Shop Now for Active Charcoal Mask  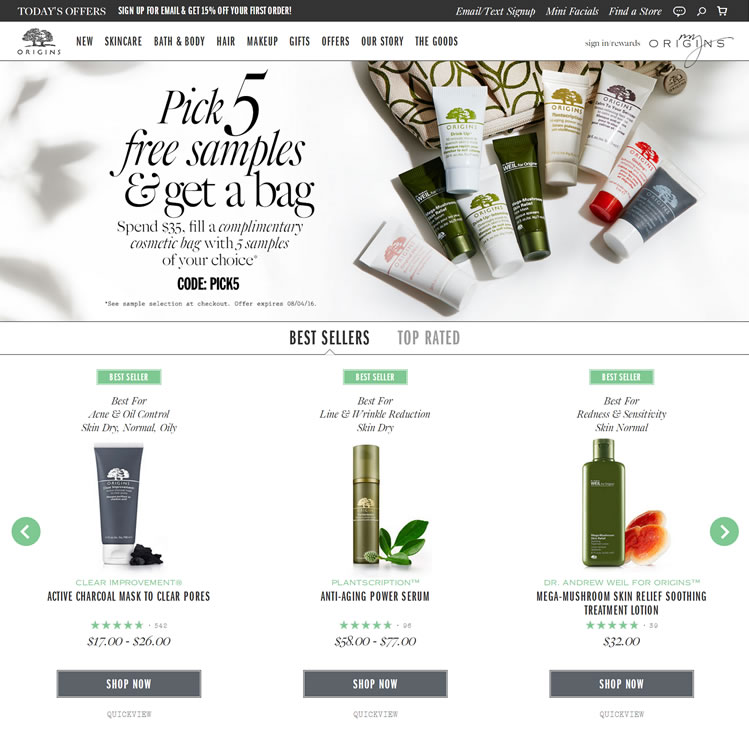coord(129,684)
